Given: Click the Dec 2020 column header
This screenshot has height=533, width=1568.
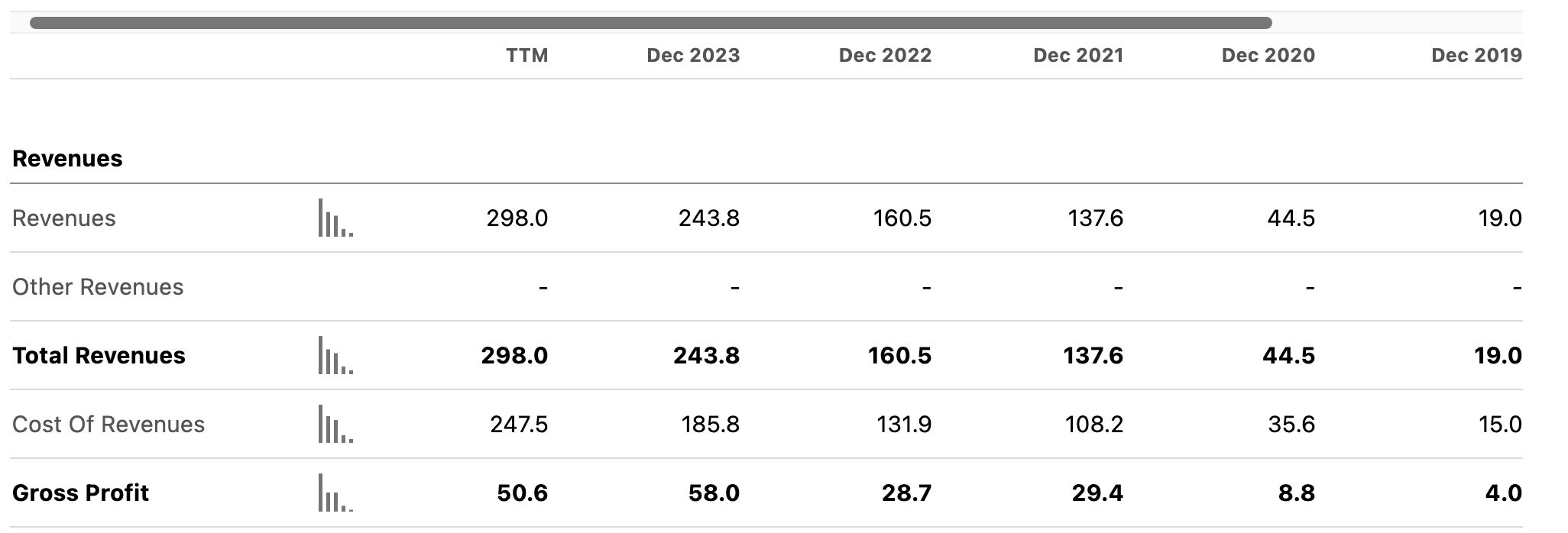Looking at the screenshot, I should click(1268, 55).
